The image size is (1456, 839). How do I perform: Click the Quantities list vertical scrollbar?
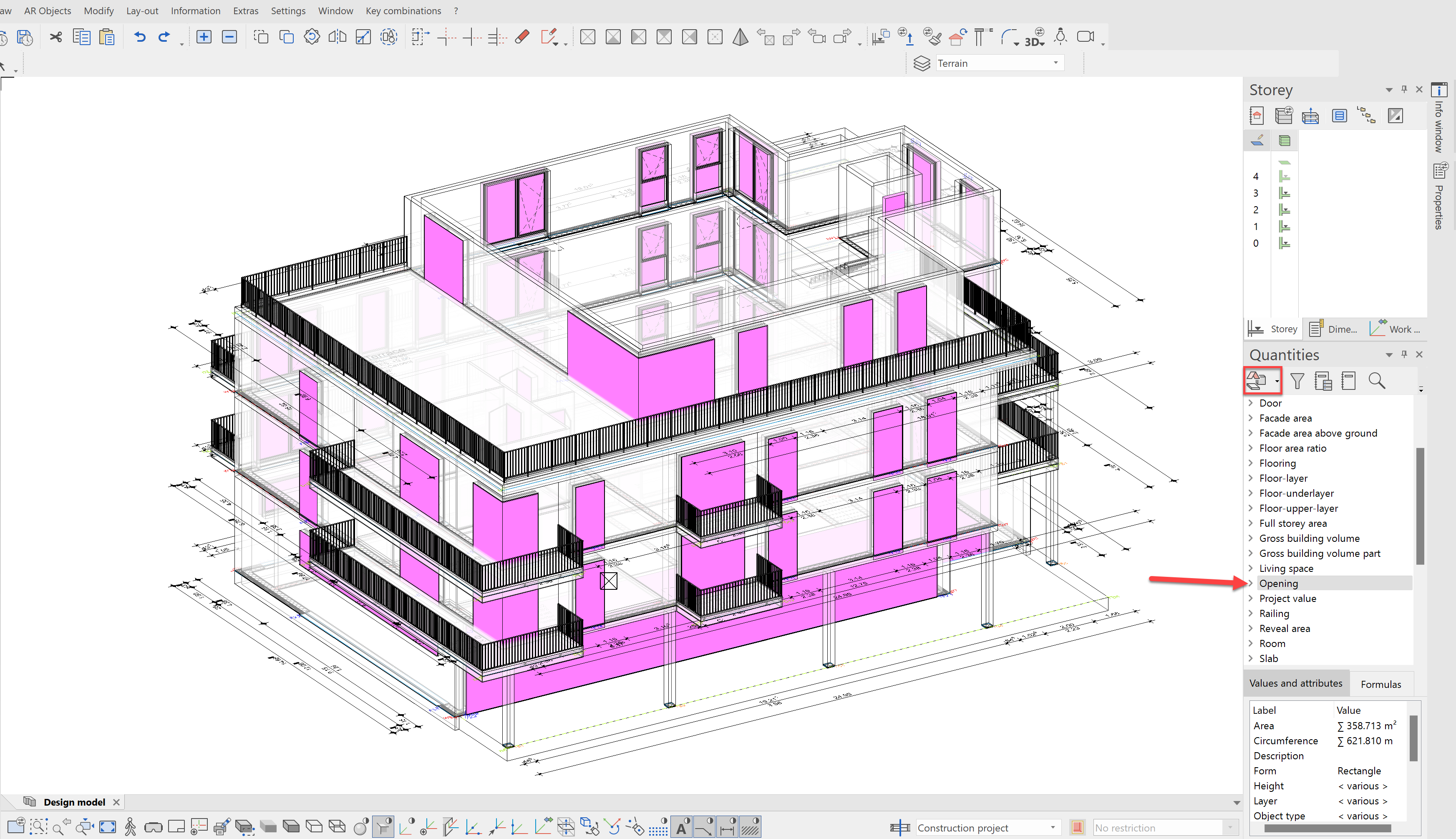[x=1420, y=506]
